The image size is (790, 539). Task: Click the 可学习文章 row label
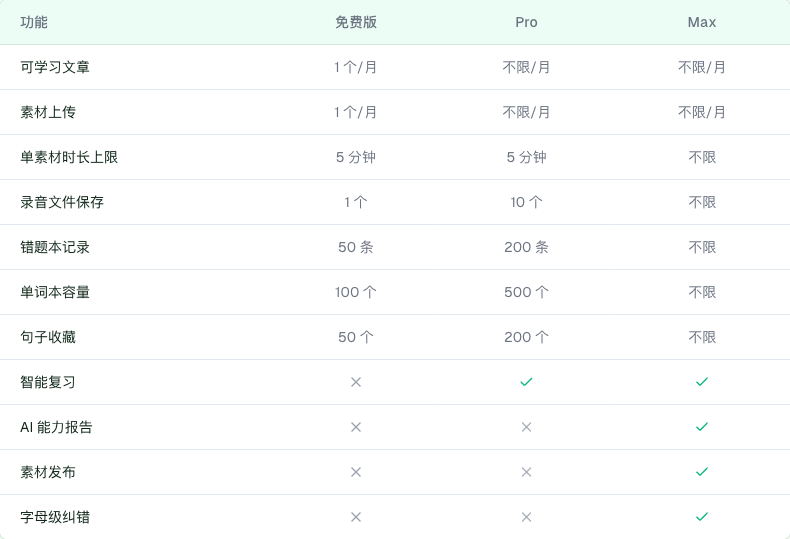coord(55,67)
